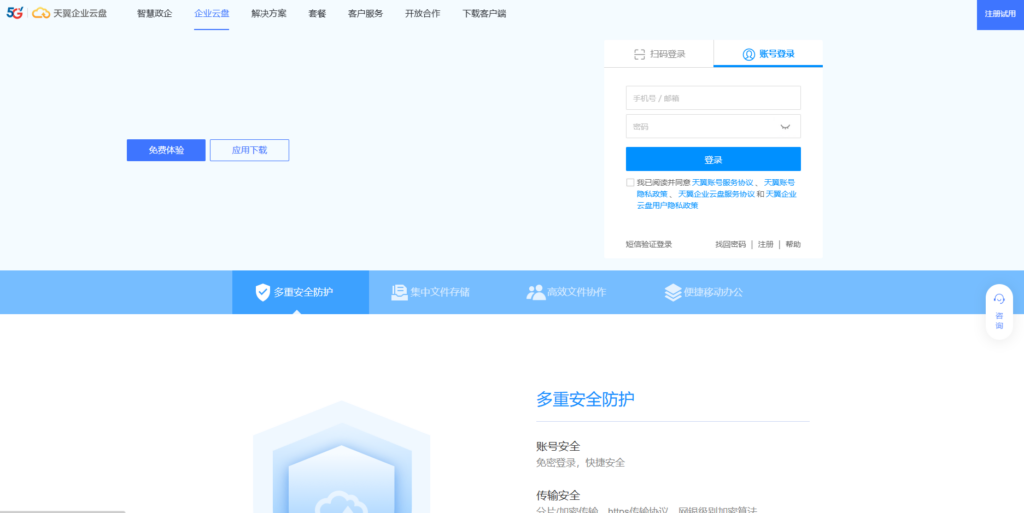Check the 我已阅读并同意 agreement checkbox
Screen dimensions: 1024x513
point(630,183)
